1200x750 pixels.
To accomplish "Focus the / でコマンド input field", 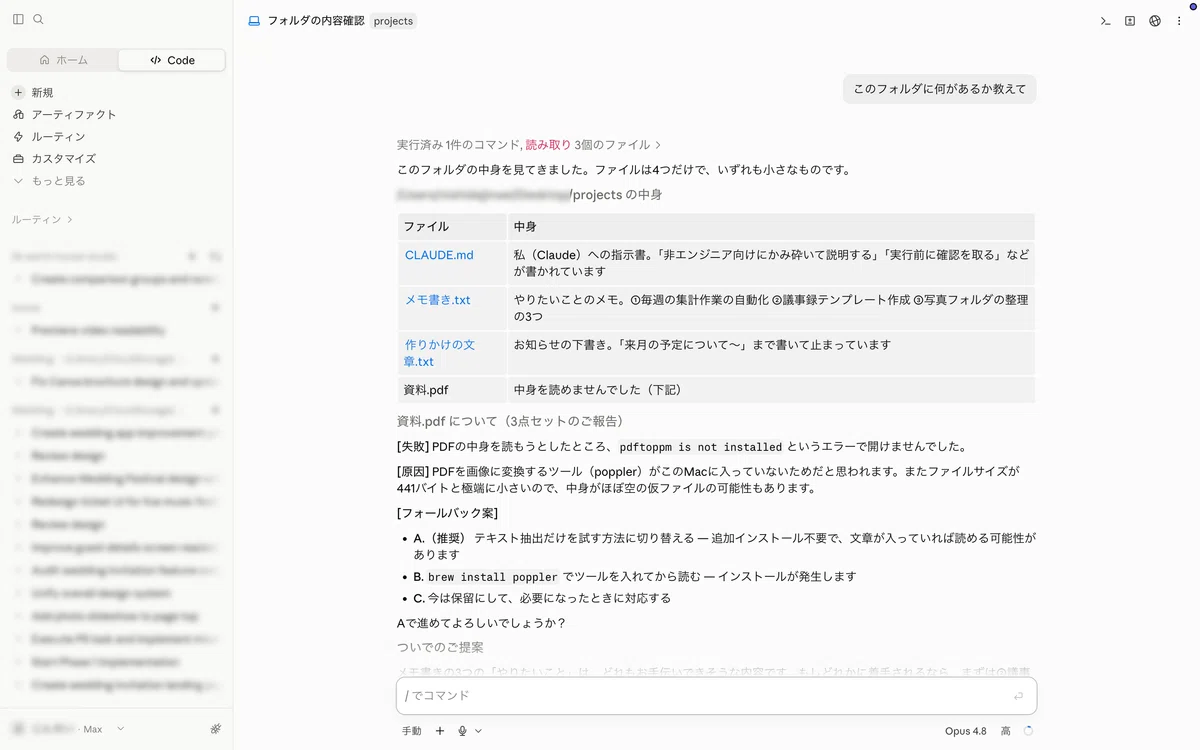I will (716, 696).
